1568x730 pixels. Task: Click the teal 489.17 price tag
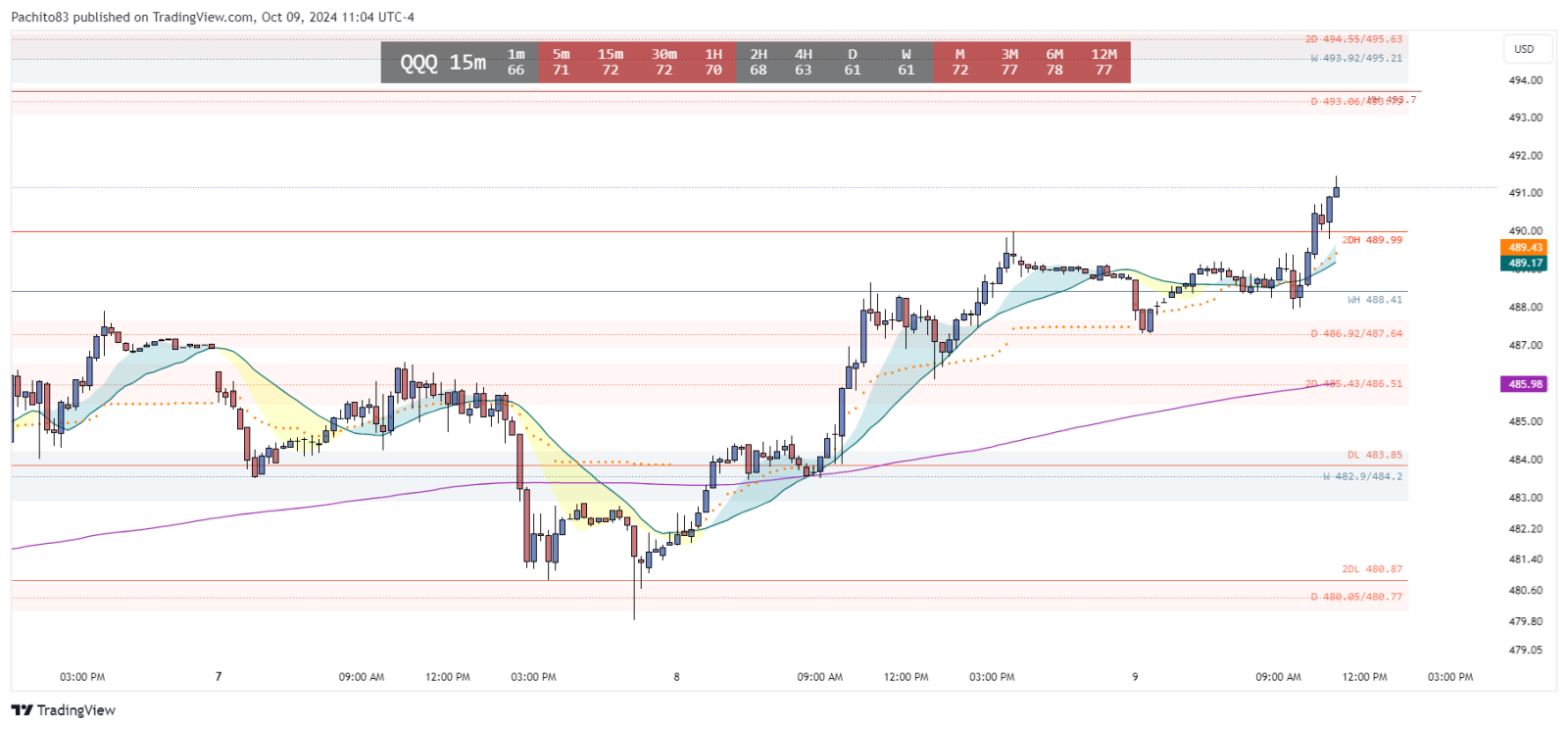pos(1525,263)
